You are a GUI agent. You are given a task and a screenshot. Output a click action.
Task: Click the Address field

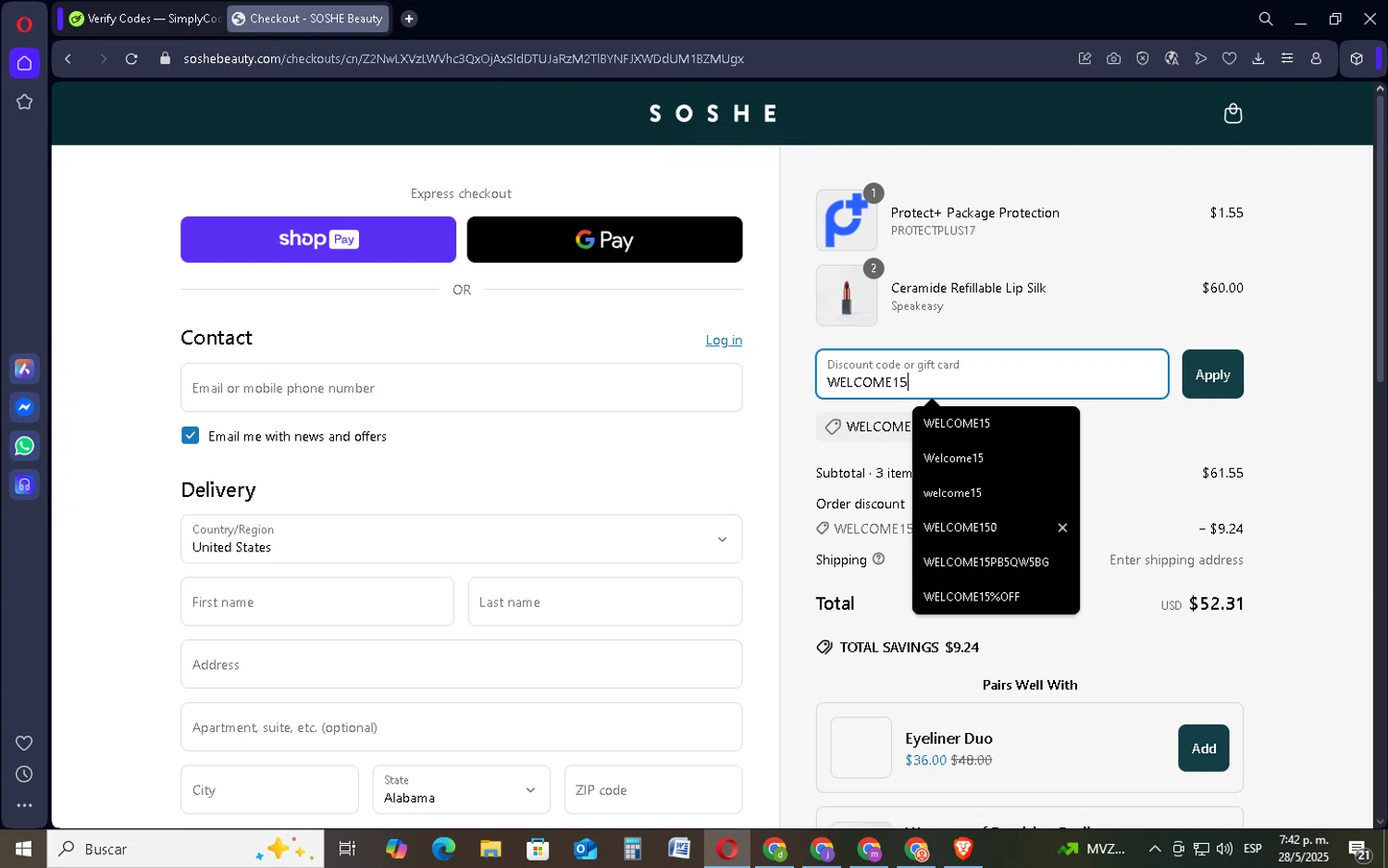tap(461, 664)
